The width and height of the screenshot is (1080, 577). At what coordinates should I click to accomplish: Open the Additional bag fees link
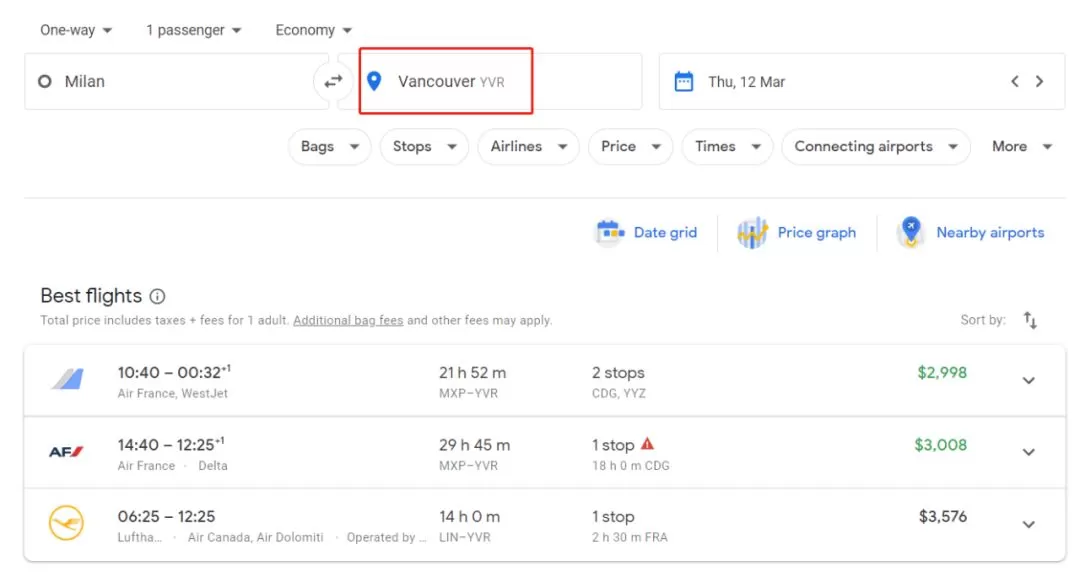(x=348, y=321)
